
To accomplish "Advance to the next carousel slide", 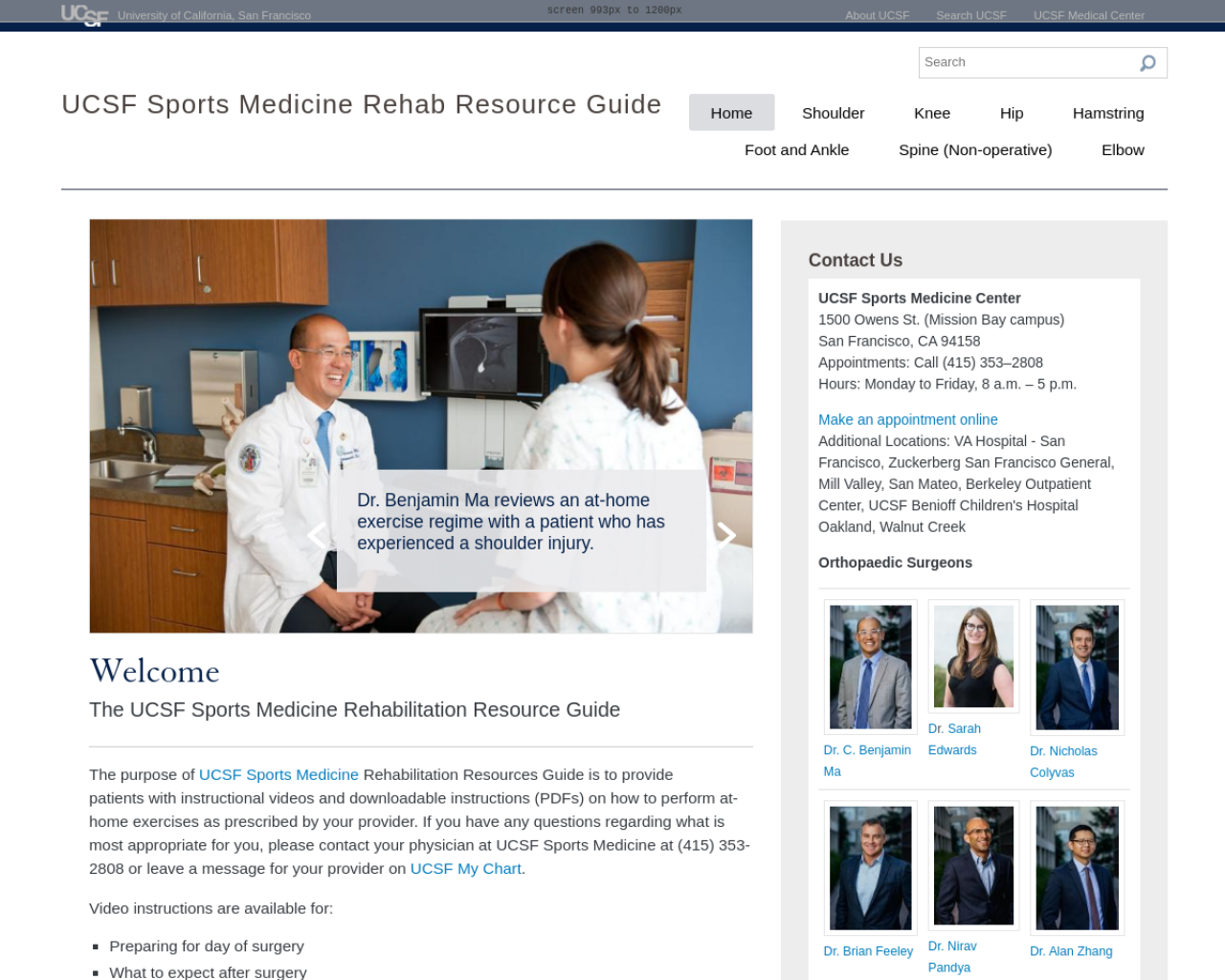I will coord(726,535).
